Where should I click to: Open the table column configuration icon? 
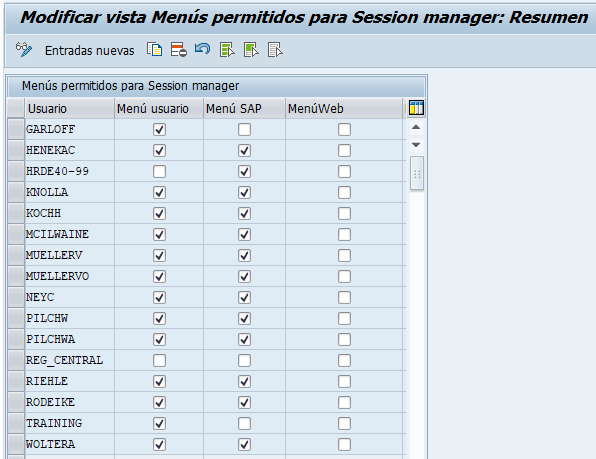coord(416,108)
